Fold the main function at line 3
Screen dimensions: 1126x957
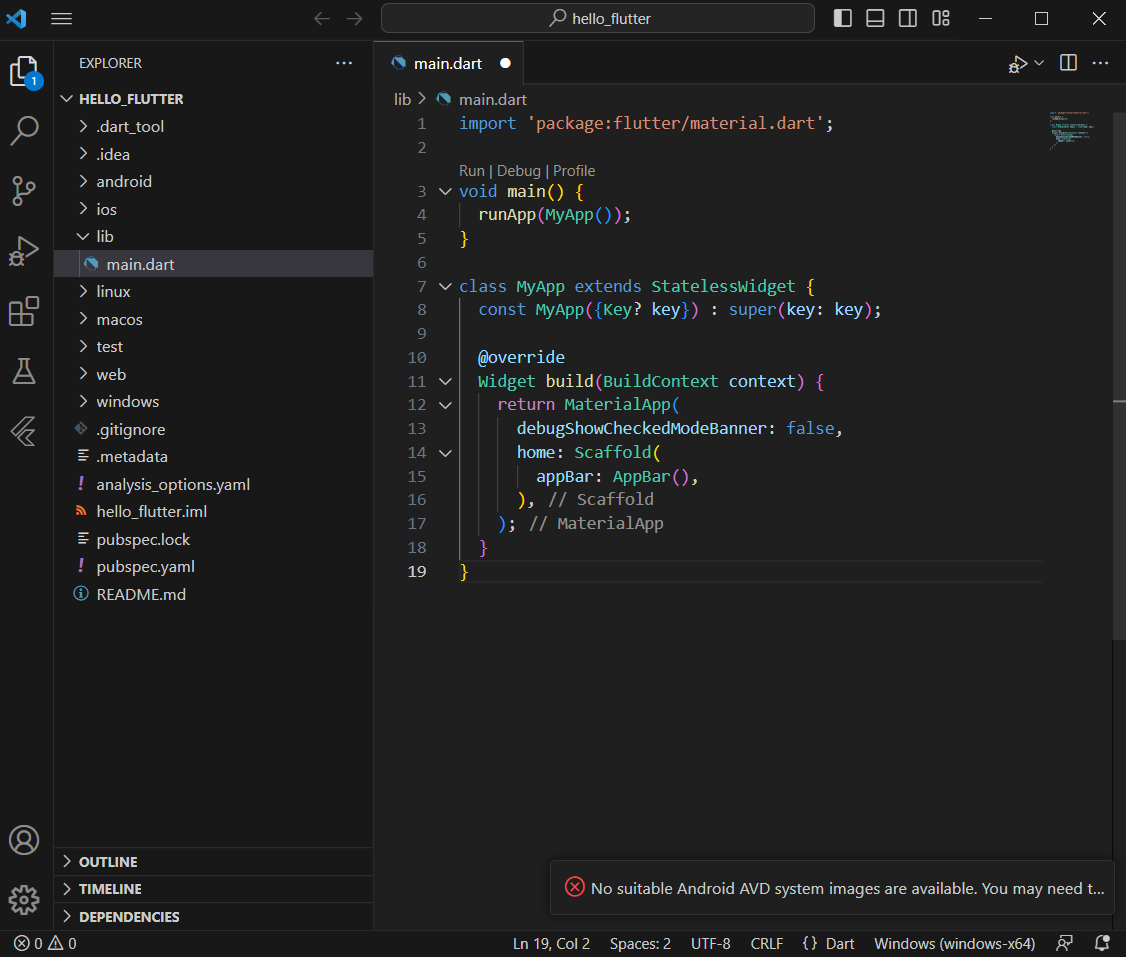[445, 192]
